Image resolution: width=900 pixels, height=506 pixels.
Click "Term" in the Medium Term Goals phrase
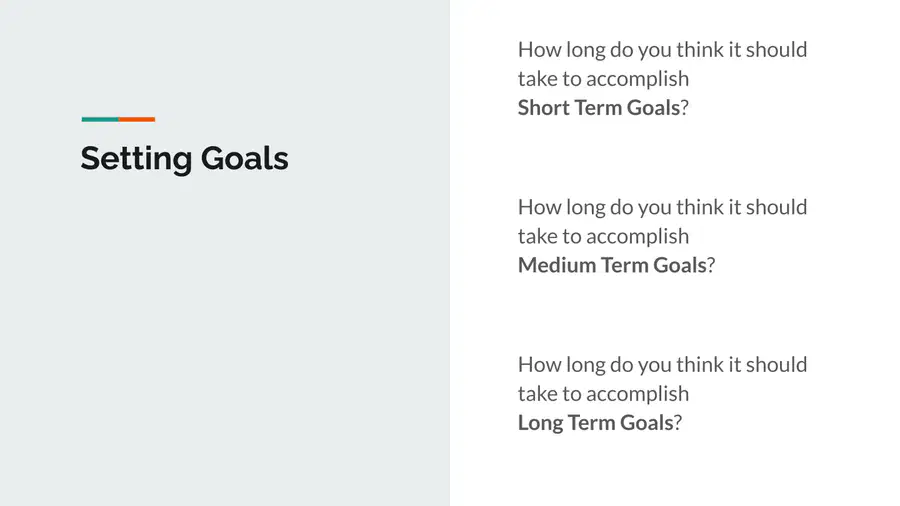click(x=625, y=265)
